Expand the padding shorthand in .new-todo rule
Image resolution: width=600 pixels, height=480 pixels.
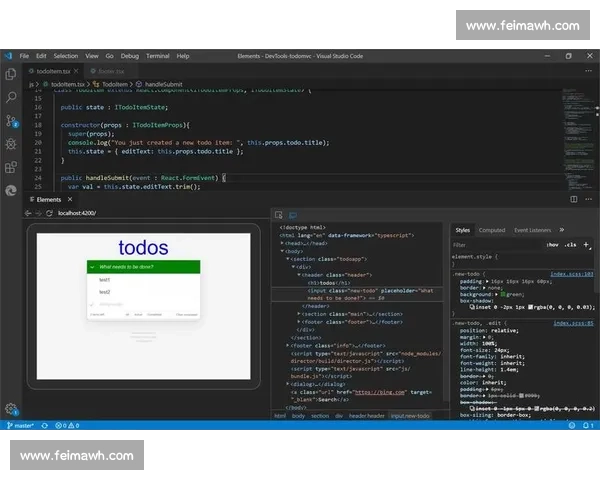(487, 281)
